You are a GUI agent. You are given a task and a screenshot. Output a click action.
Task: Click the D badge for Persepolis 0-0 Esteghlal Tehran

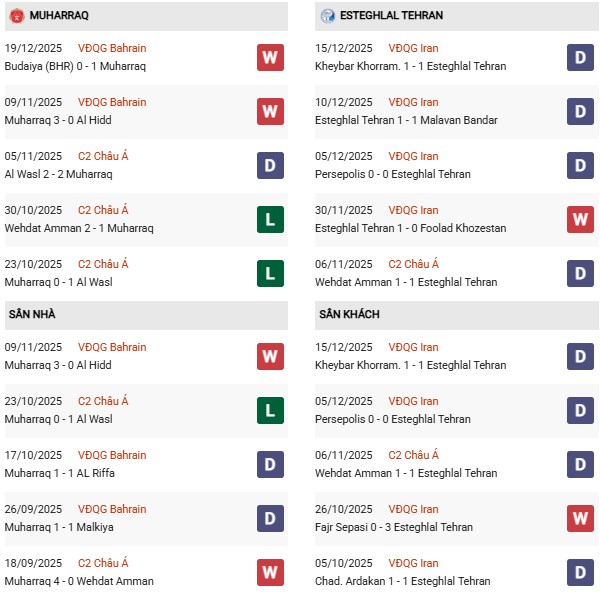[x=581, y=165]
